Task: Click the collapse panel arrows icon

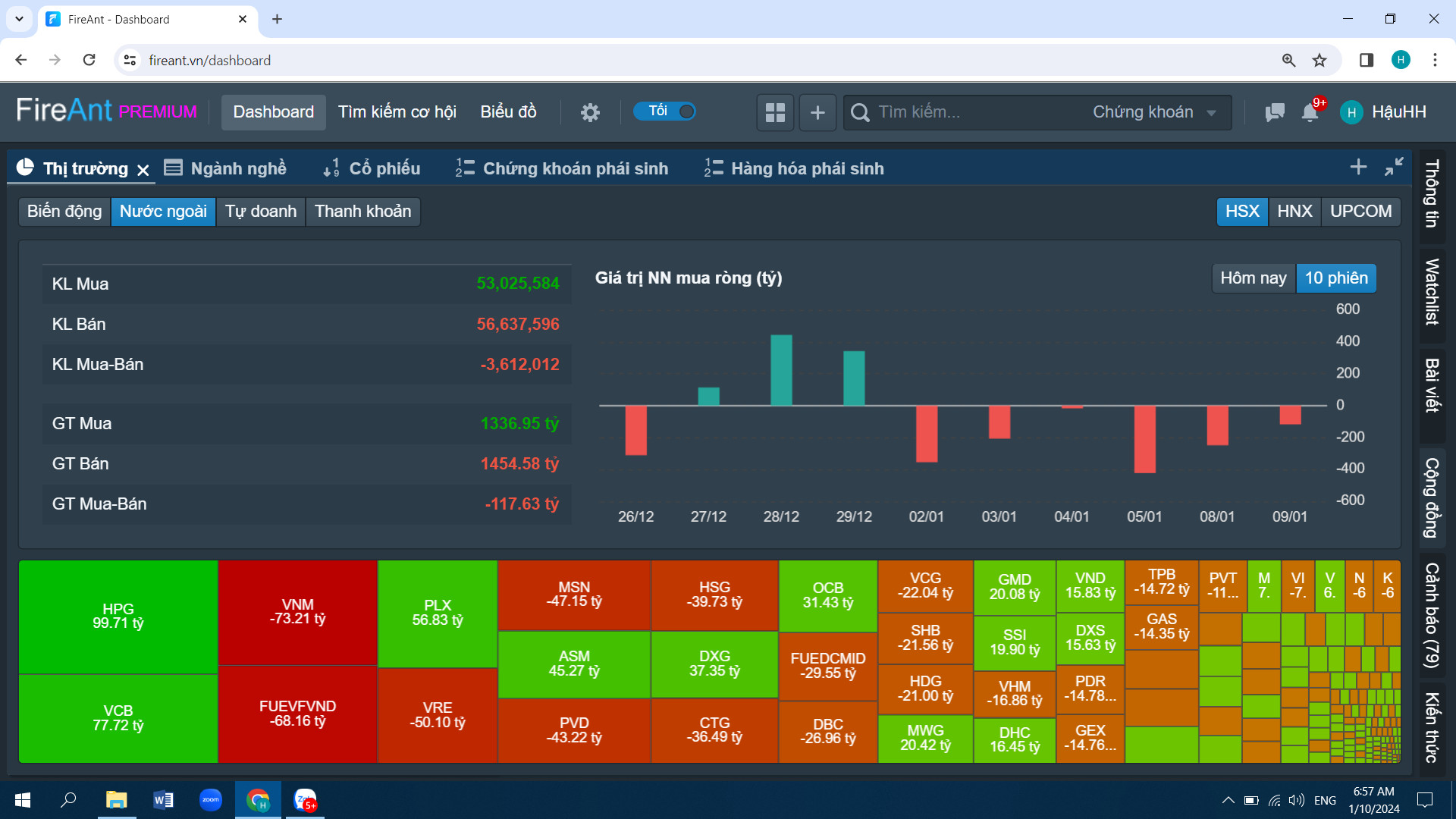Action: (1394, 167)
